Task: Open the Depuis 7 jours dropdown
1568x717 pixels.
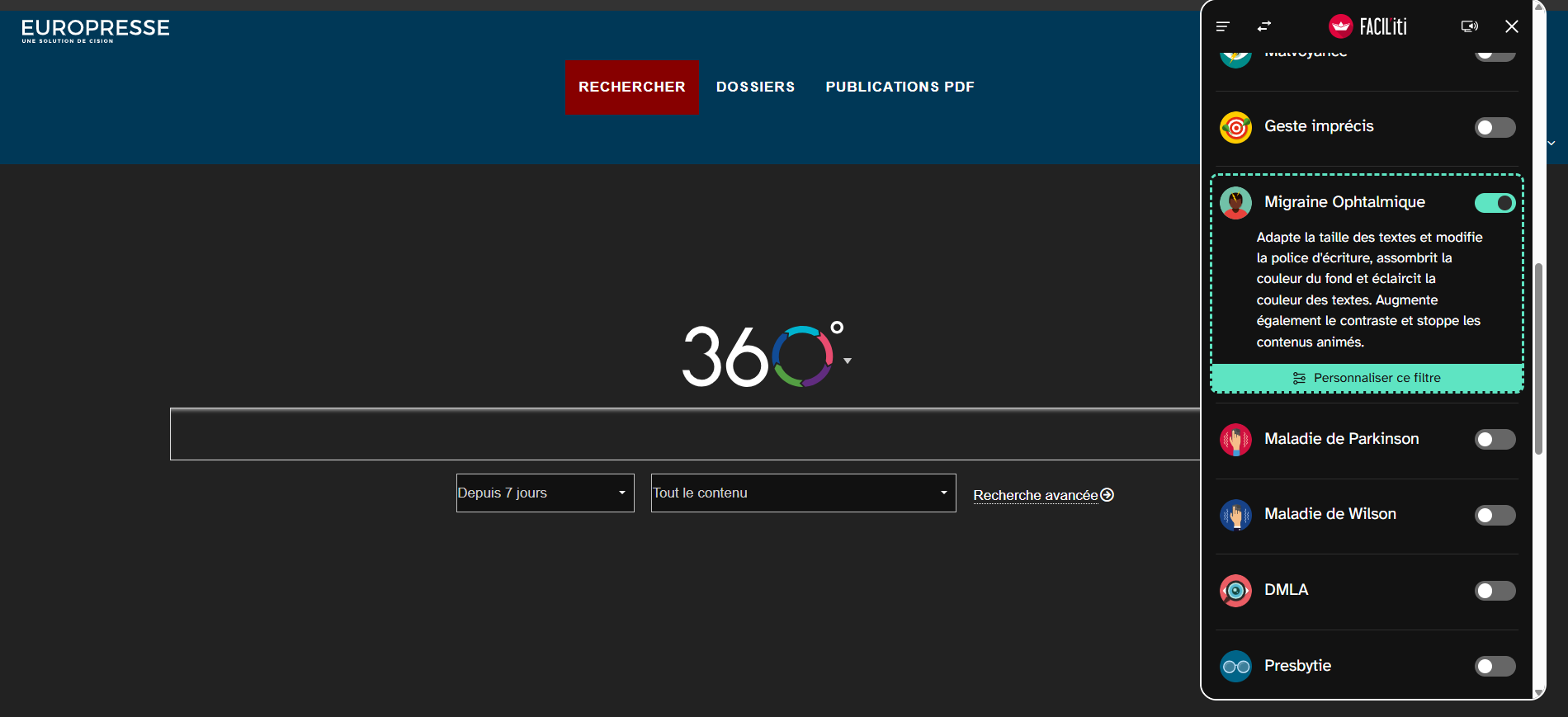Action: point(545,493)
